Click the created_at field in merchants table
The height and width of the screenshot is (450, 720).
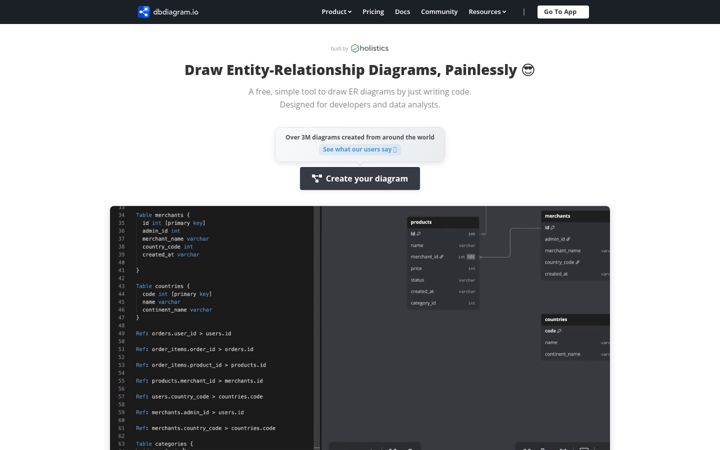(575, 274)
